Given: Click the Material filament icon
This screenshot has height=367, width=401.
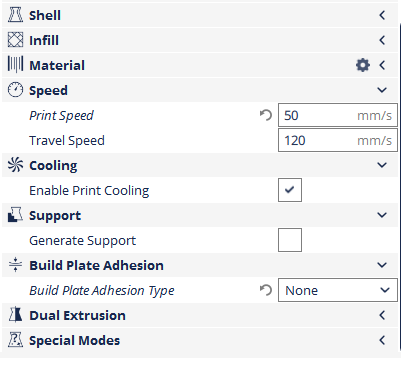Looking at the screenshot, I should 15,65.
